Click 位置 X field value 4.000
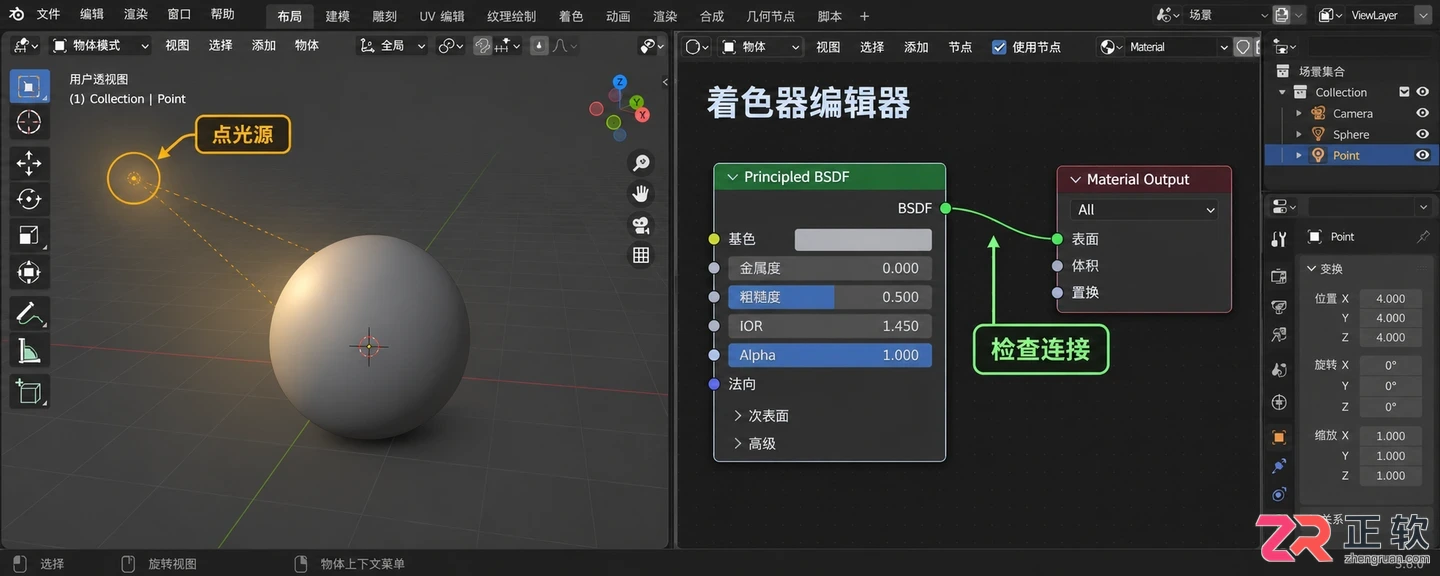 click(x=1390, y=298)
